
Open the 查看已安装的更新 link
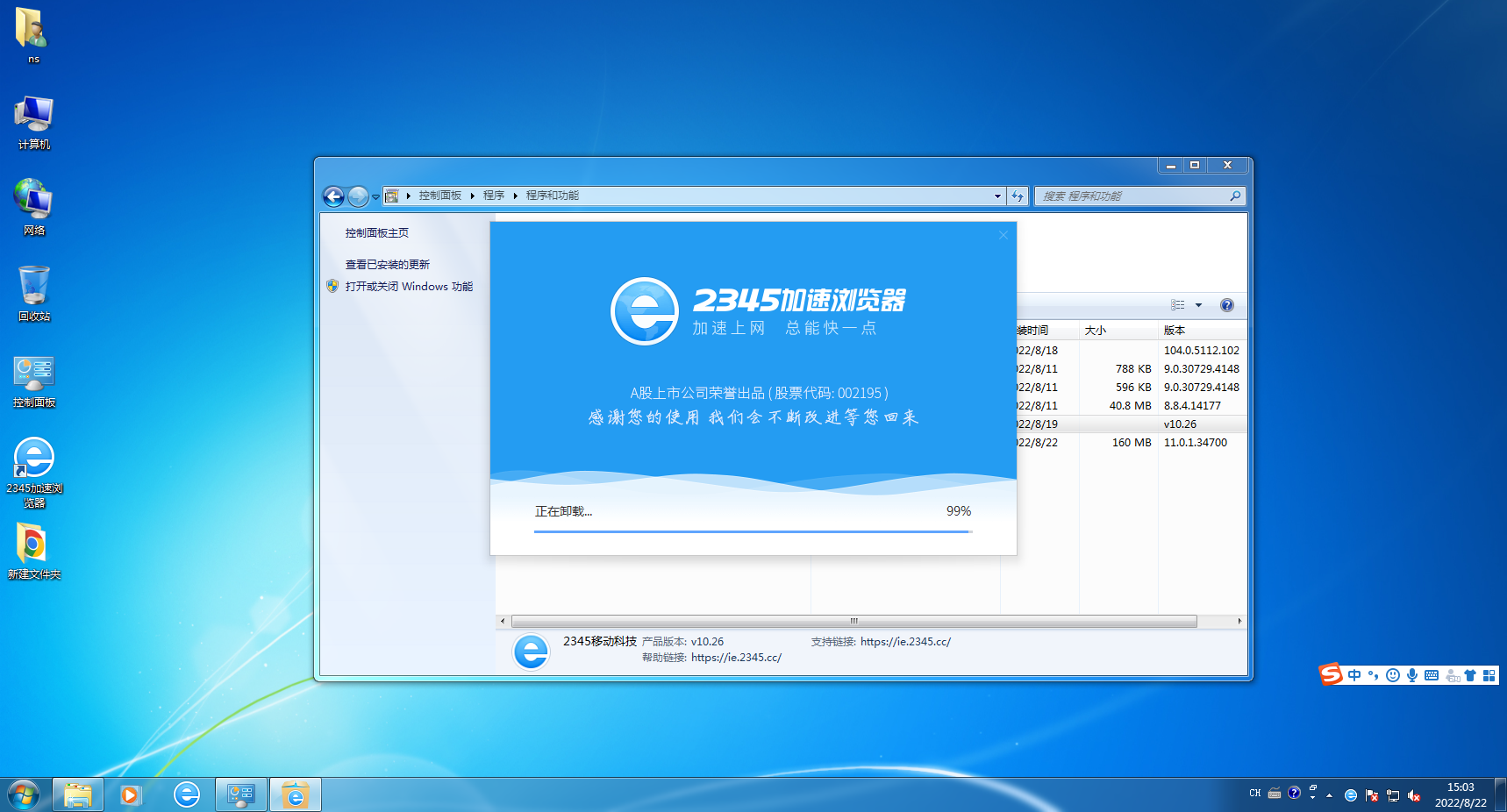point(388,265)
